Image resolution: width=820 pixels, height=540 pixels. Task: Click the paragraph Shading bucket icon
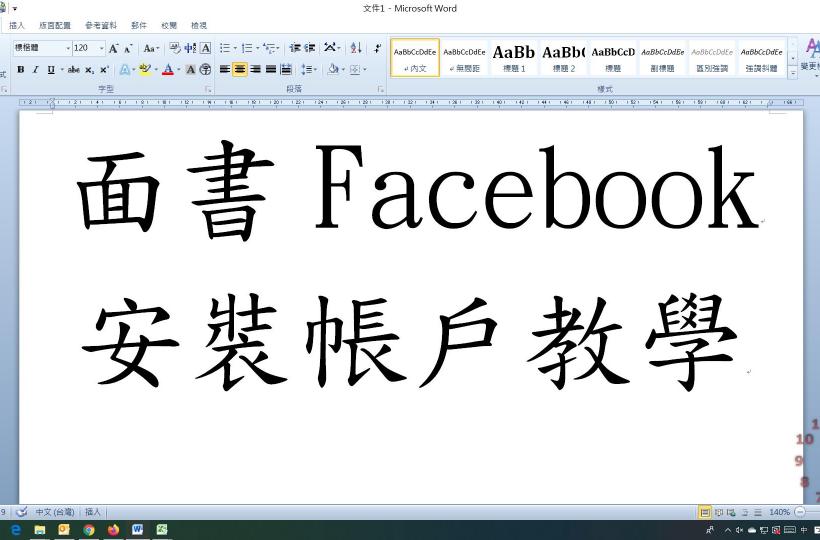point(333,70)
